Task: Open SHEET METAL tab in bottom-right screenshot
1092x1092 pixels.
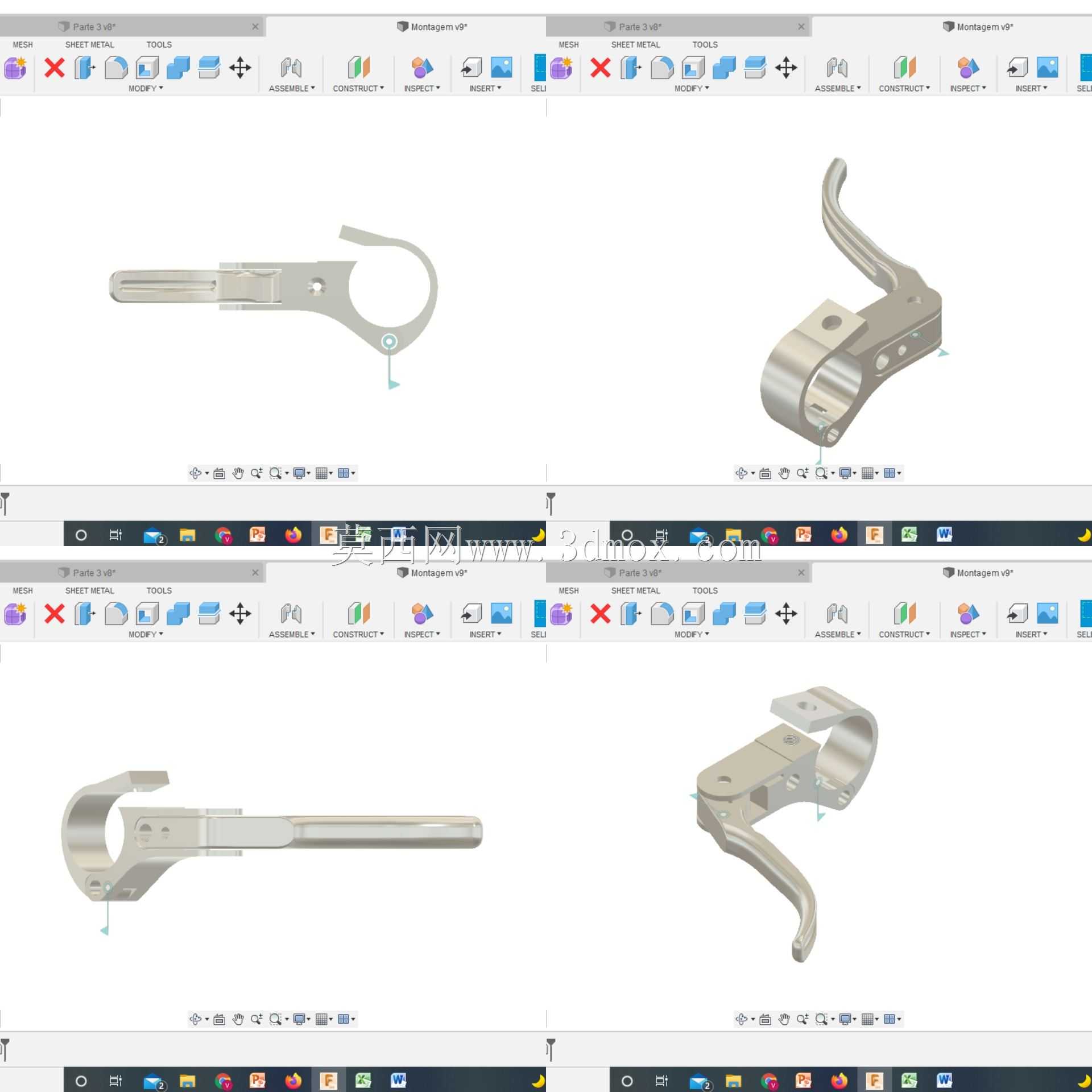Action: pyautogui.click(x=635, y=590)
